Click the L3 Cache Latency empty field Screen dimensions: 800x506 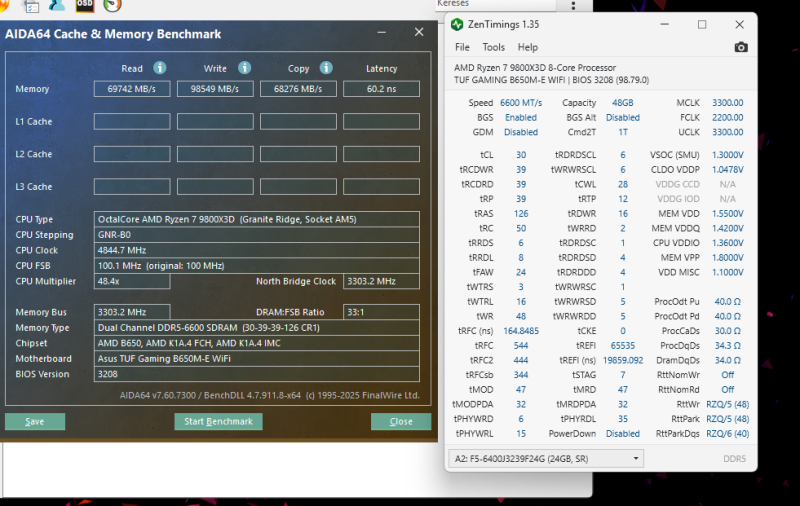pos(381,187)
